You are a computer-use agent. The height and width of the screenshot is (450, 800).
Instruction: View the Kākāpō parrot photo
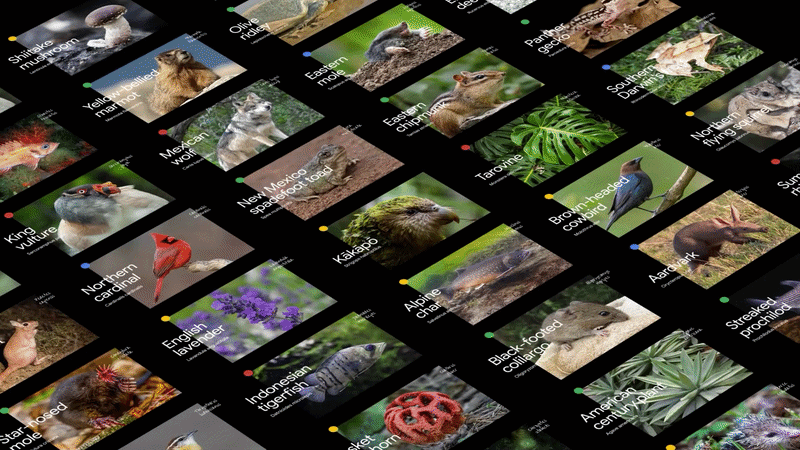pyautogui.click(x=408, y=219)
